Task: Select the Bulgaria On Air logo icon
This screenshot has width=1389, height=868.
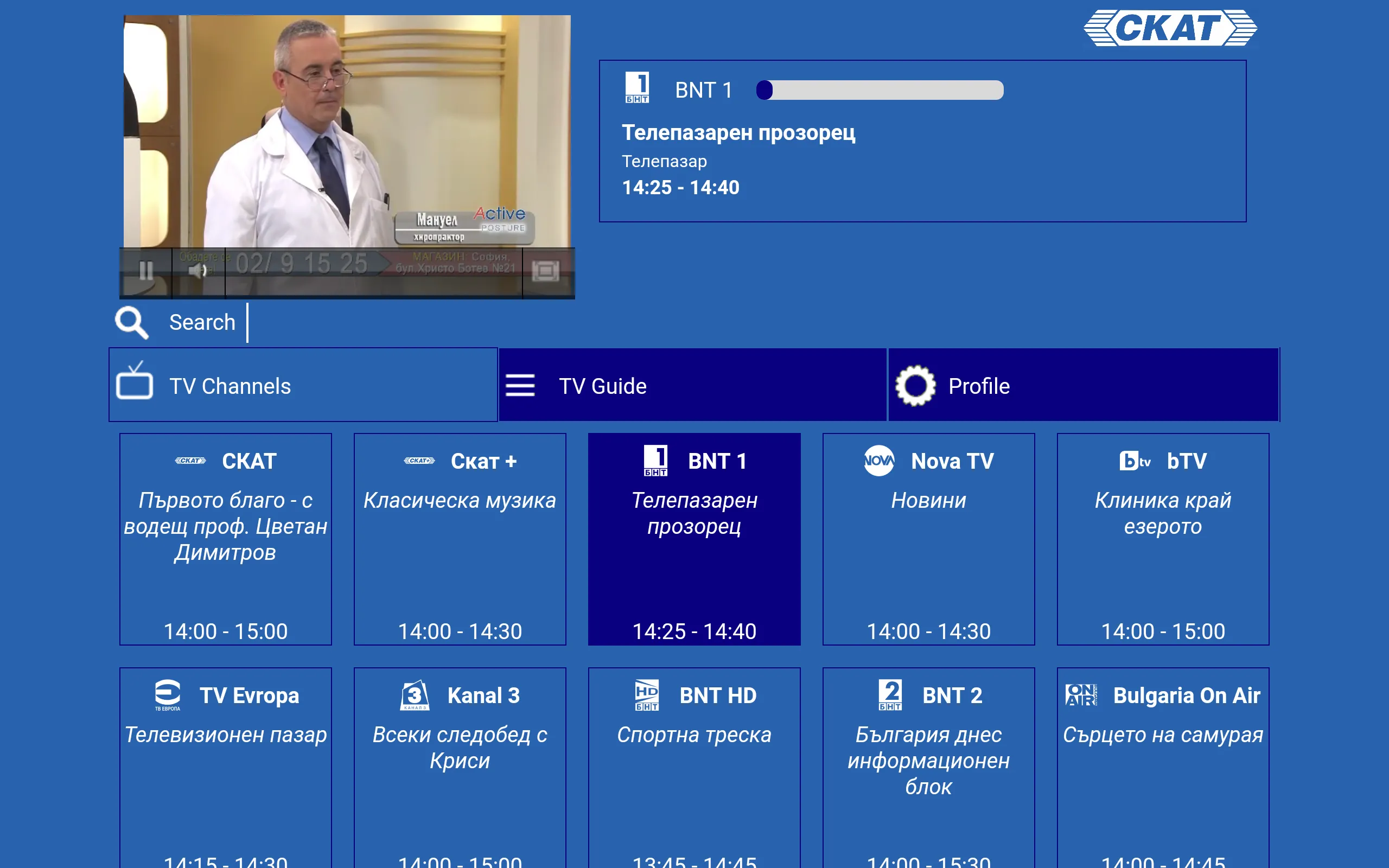Action: pos(1081,695)
